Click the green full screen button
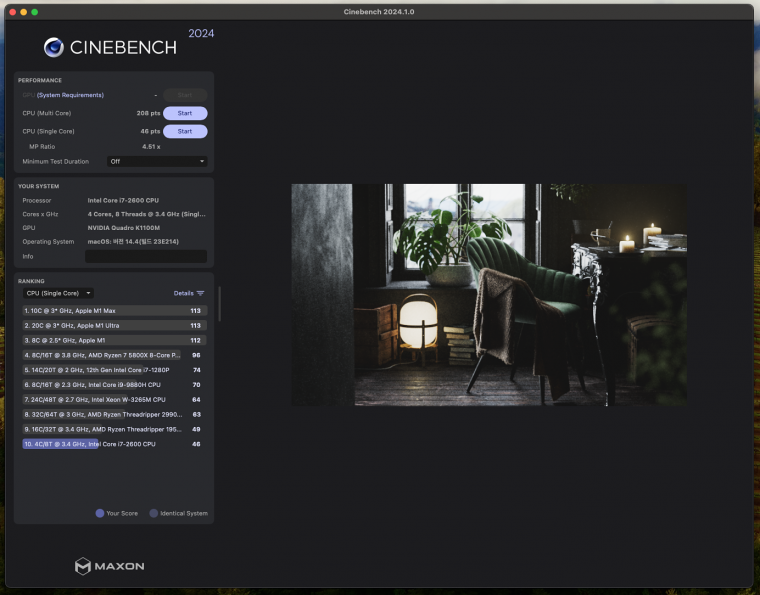760x595 pixels. click(x=35, y=12)
